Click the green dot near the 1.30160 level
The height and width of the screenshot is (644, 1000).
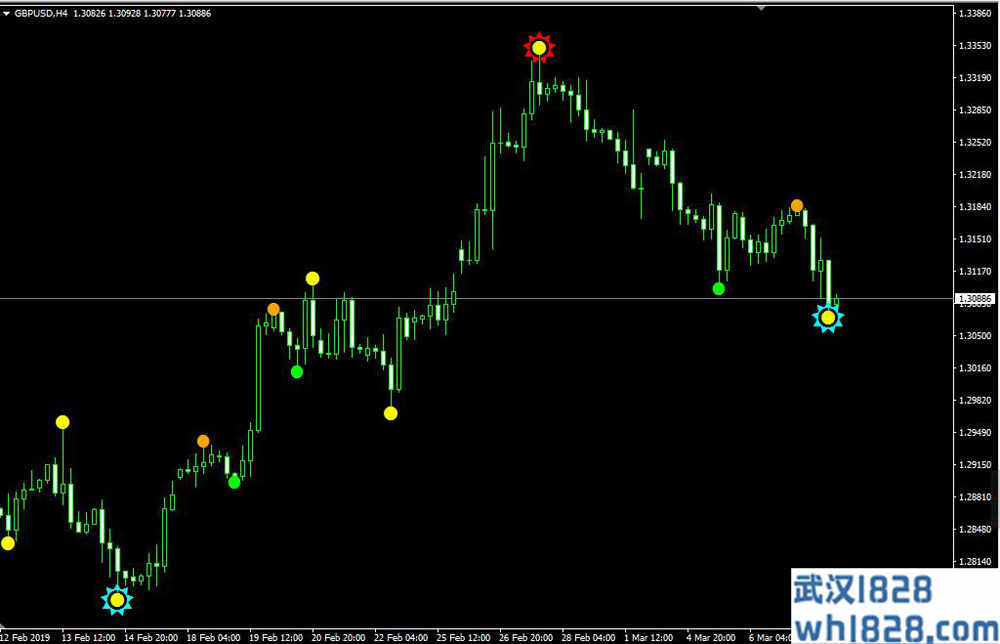[297, 372]
